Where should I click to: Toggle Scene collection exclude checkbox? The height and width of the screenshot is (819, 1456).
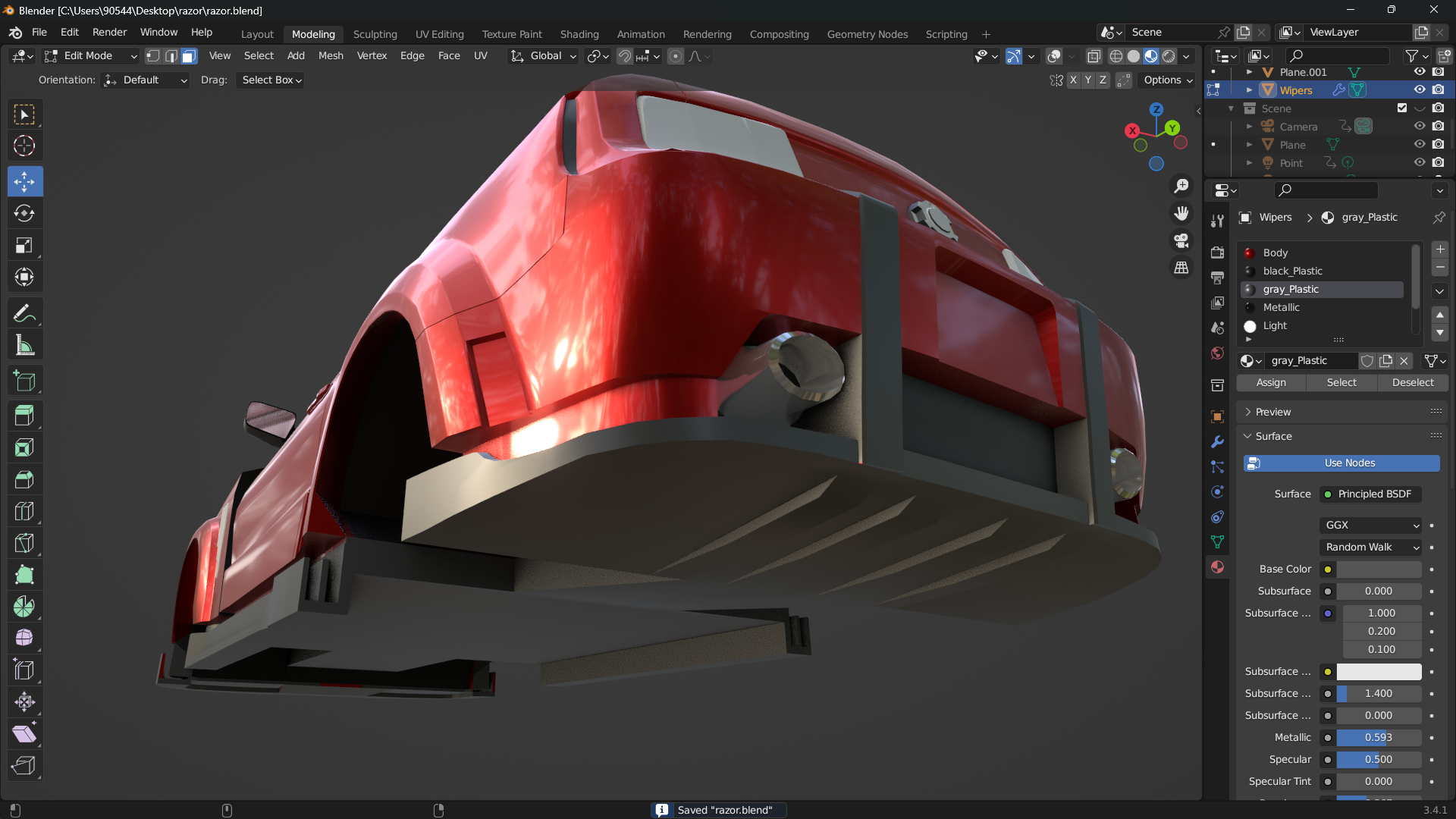[x=1401, y=108]
